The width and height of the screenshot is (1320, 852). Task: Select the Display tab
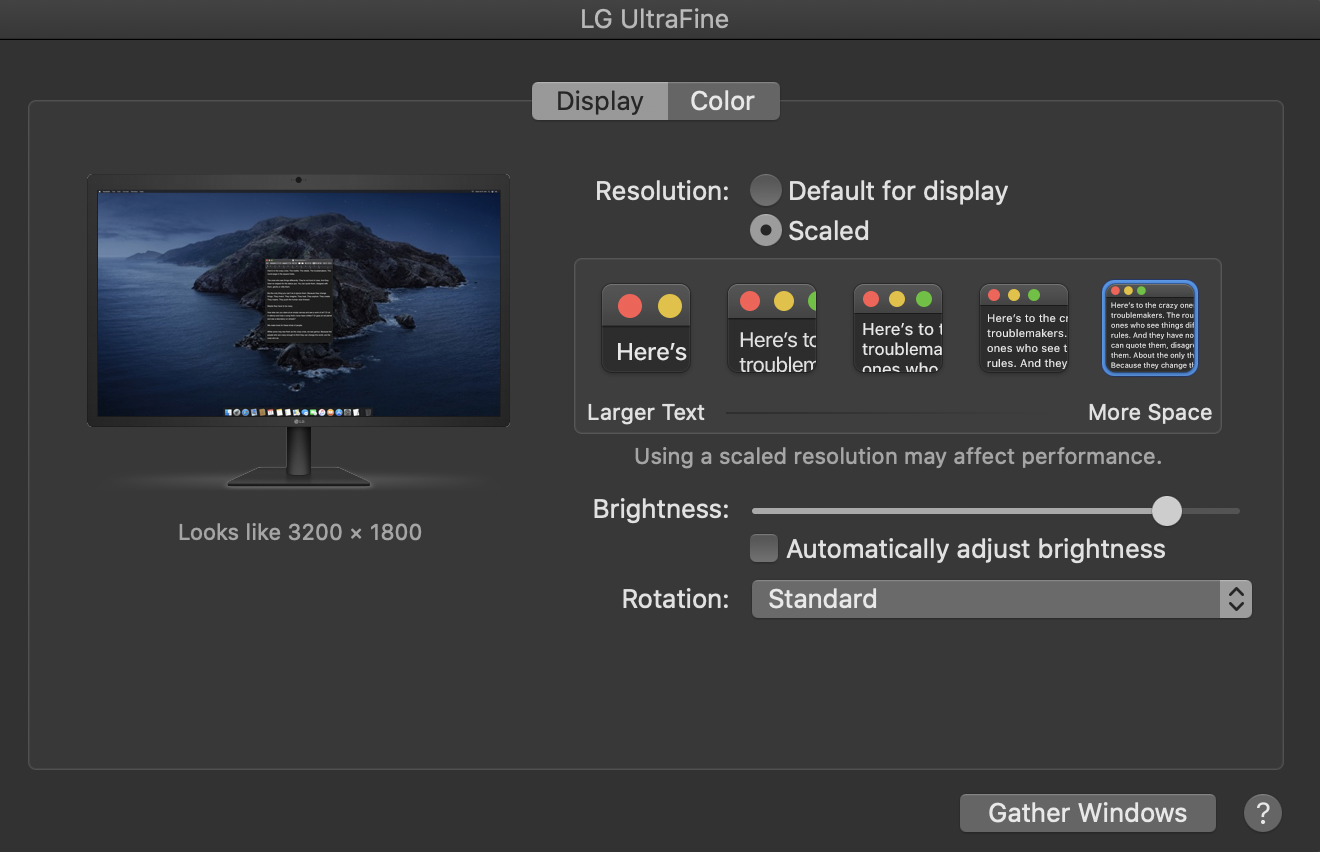[x=599, y=100]
